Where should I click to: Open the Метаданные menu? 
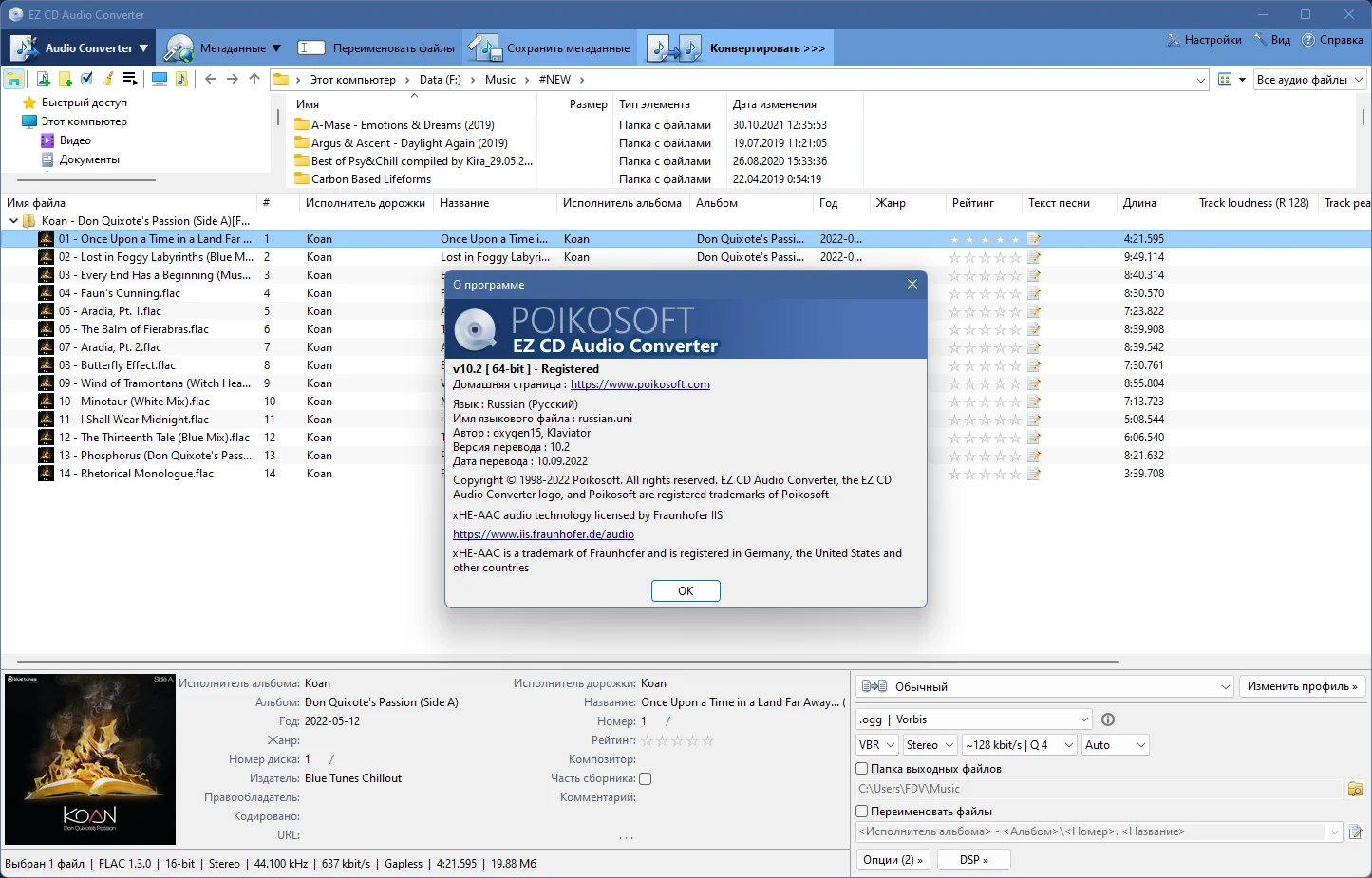pos(223,47)
